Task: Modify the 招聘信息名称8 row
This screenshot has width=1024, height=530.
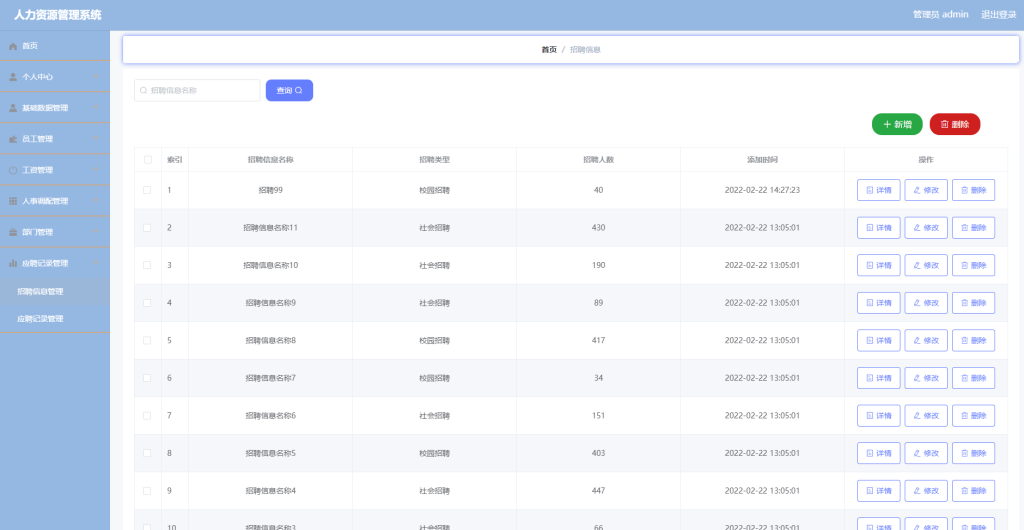Action: tap(926, 340)
